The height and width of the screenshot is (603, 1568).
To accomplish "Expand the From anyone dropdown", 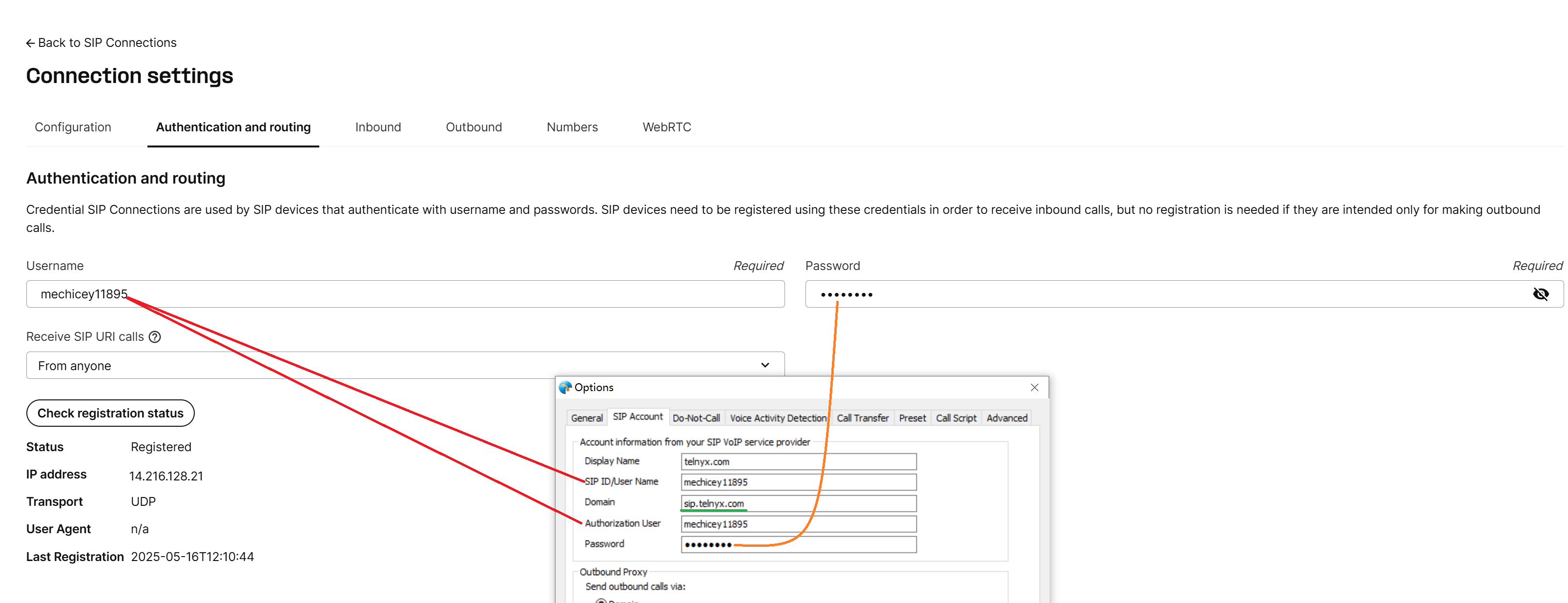I will [405, 365].
